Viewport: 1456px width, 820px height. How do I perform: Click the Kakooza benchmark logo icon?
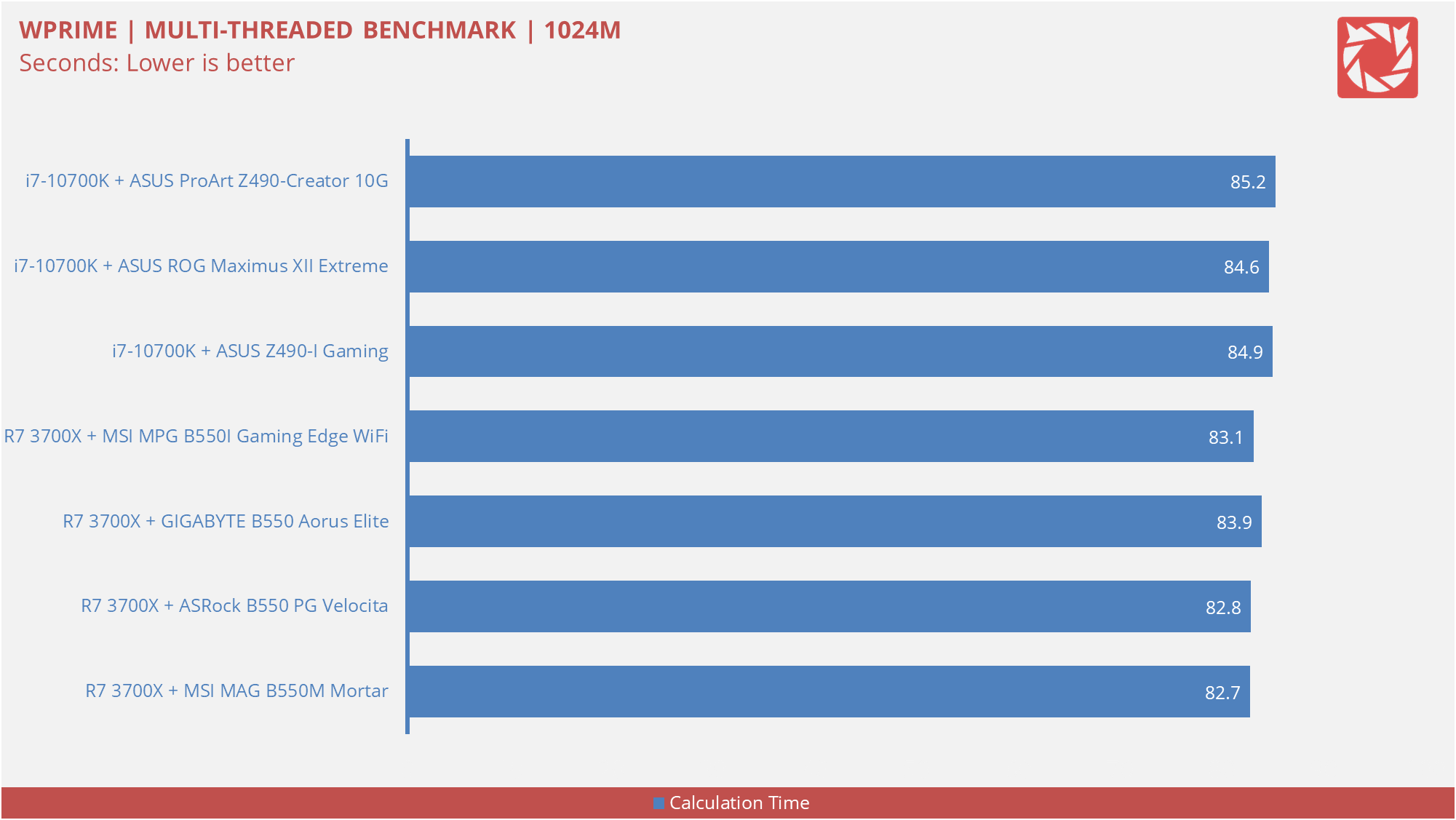click(1385, 55)
